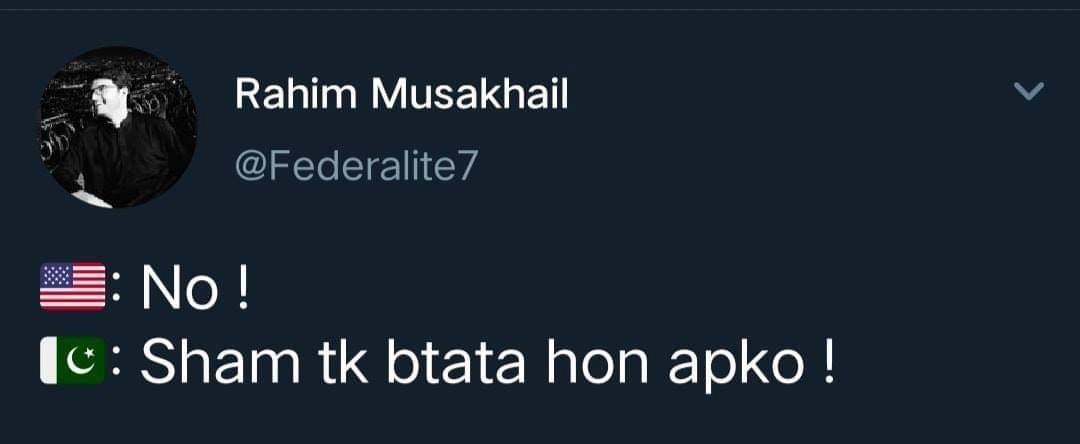1080x444 pixels.
Task: Click the Pakistan flag emoji
Action: [x=72, y=361]
